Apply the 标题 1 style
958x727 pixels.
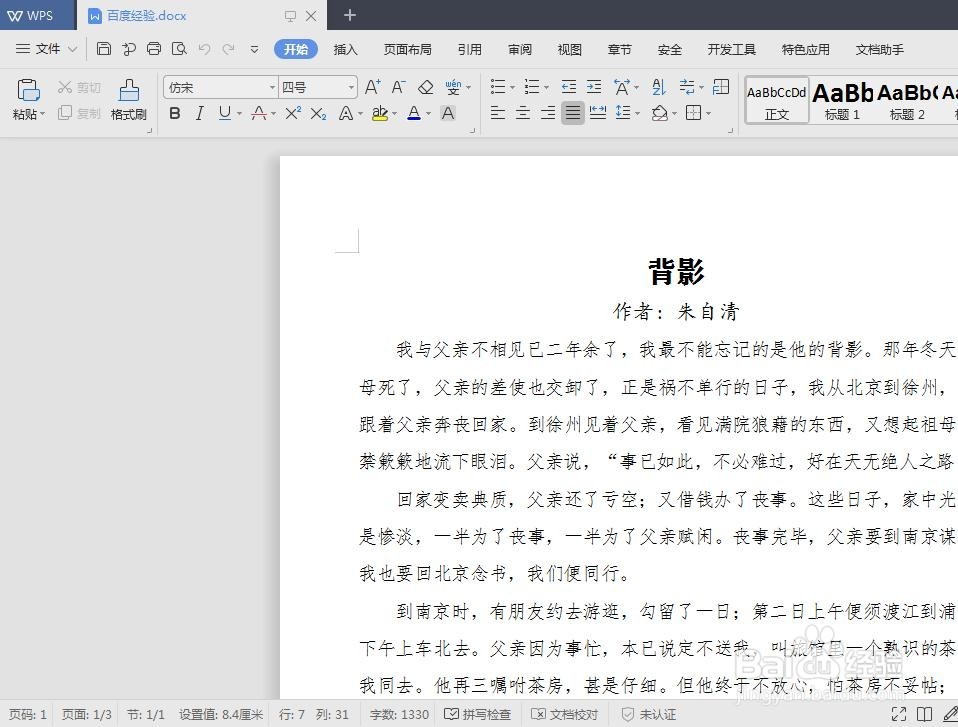point(841,99)
